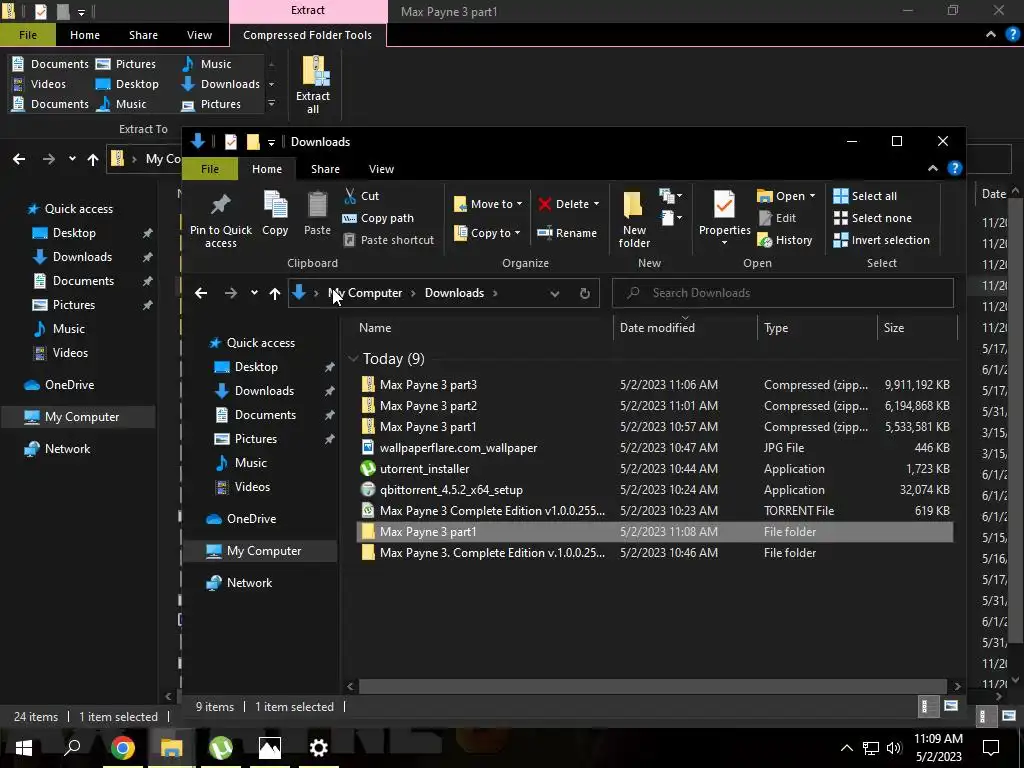
Task: Select wallpaperflare.com_wallpaper JPG file
Action: point(655,447)
